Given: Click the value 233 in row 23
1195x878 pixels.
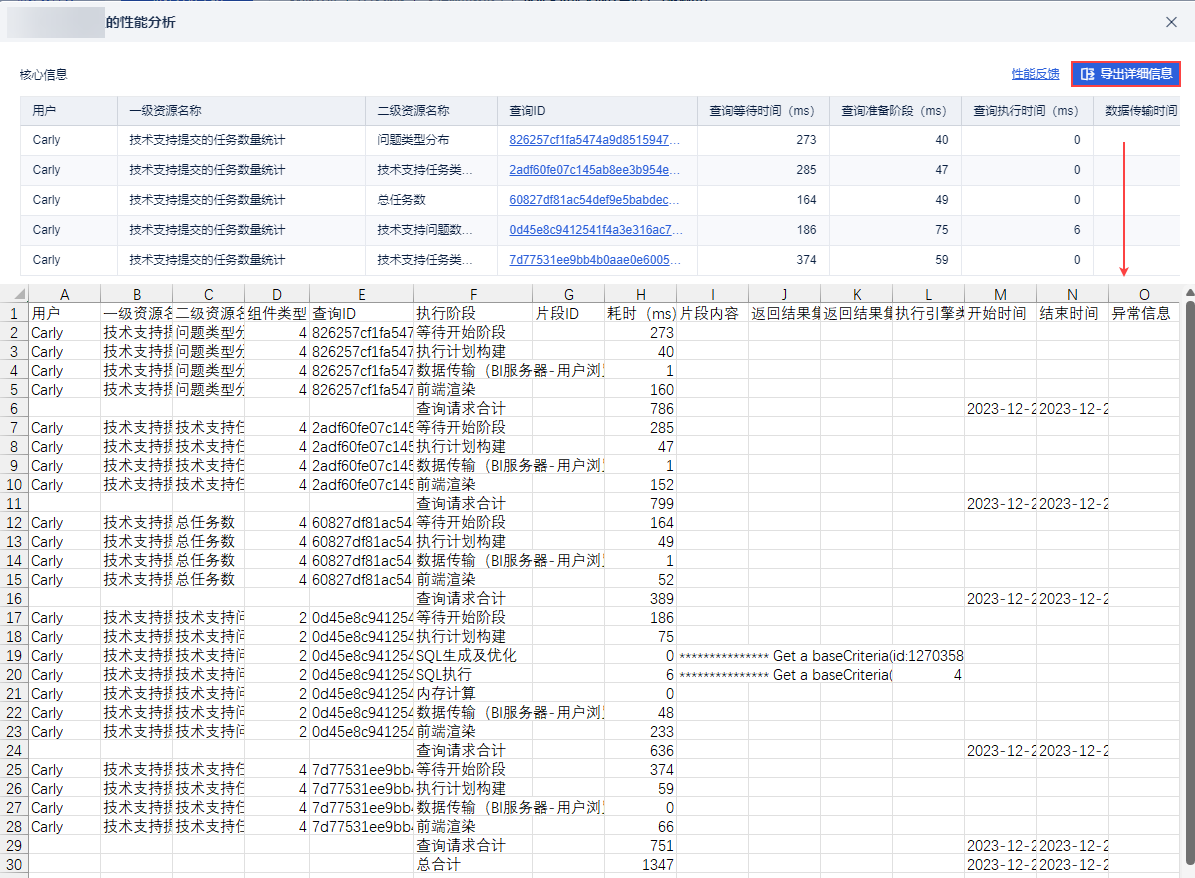Looking at the screenshot, I should point(640,732).
